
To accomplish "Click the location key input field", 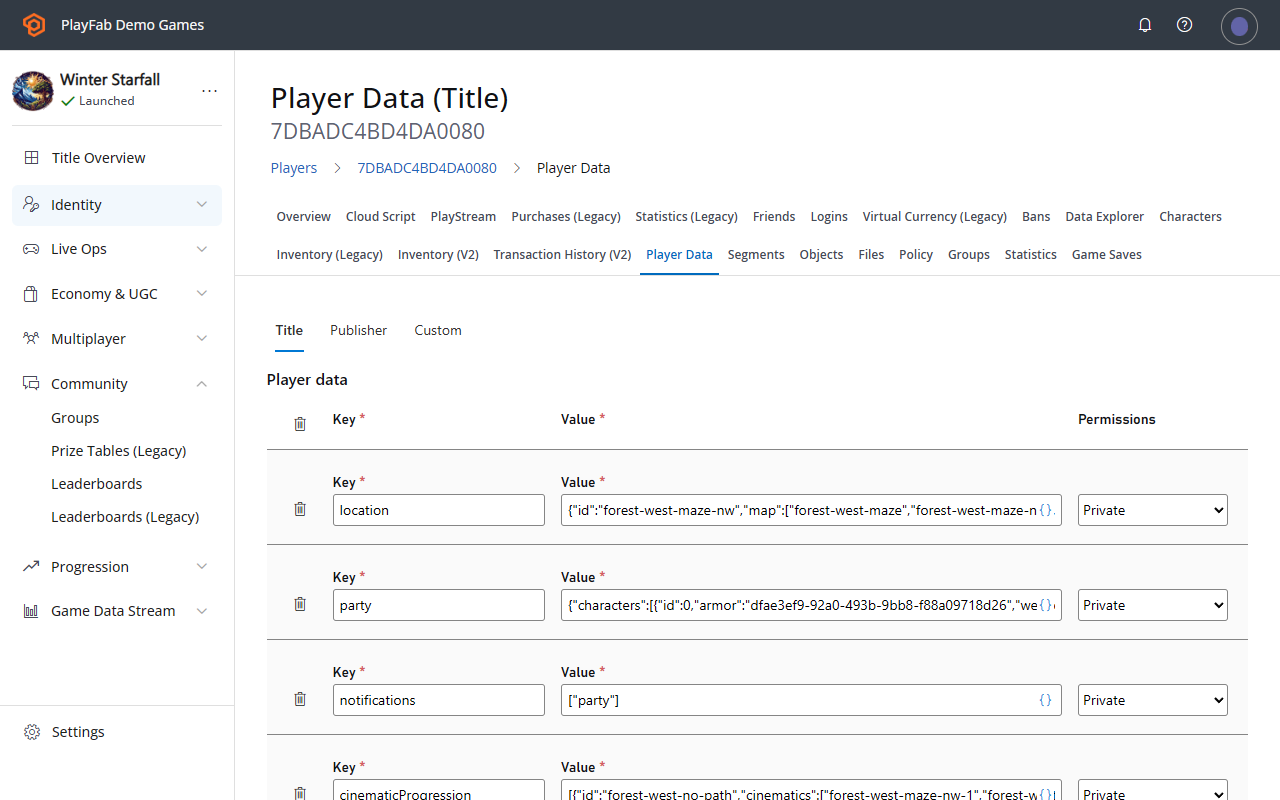I will [439, 510].
